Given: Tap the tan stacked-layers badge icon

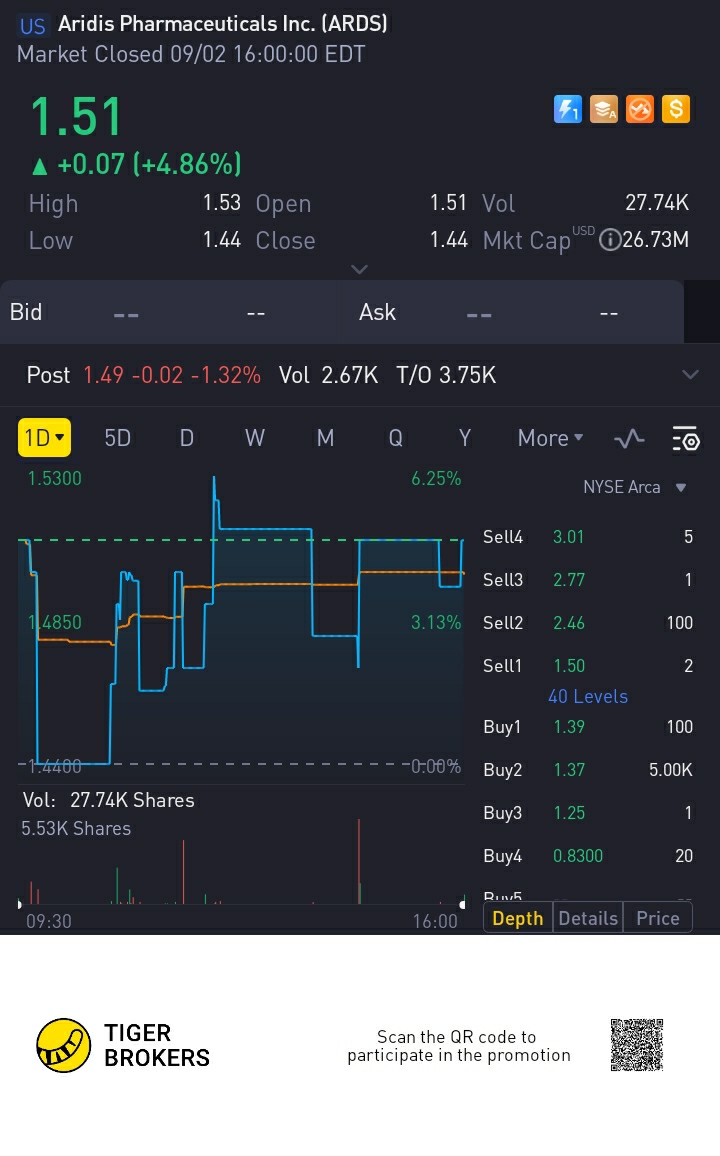Looking at the screenshot, I should pos(604,109).
